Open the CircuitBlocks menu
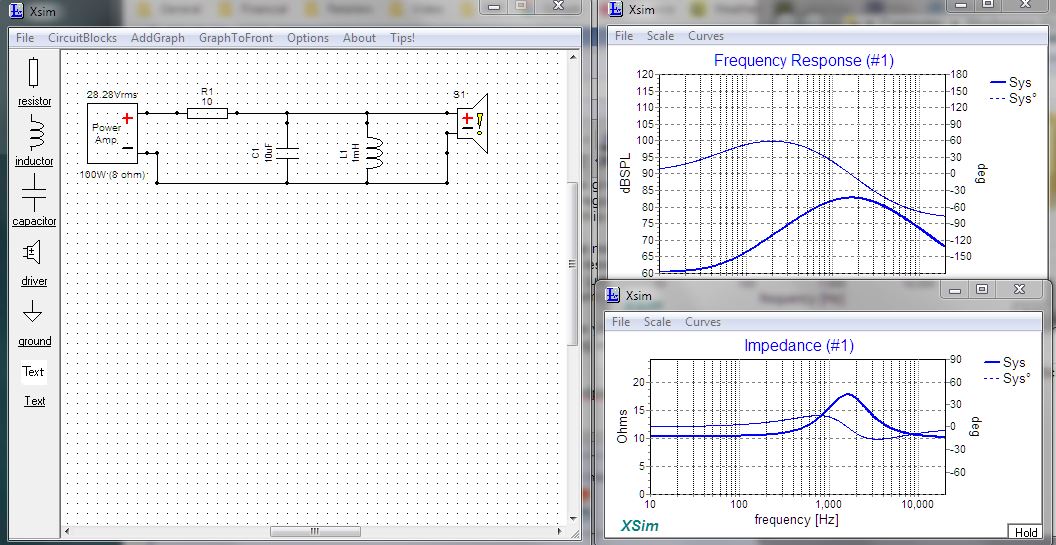This screenshot has width=1056, height=545. point(82,38)
